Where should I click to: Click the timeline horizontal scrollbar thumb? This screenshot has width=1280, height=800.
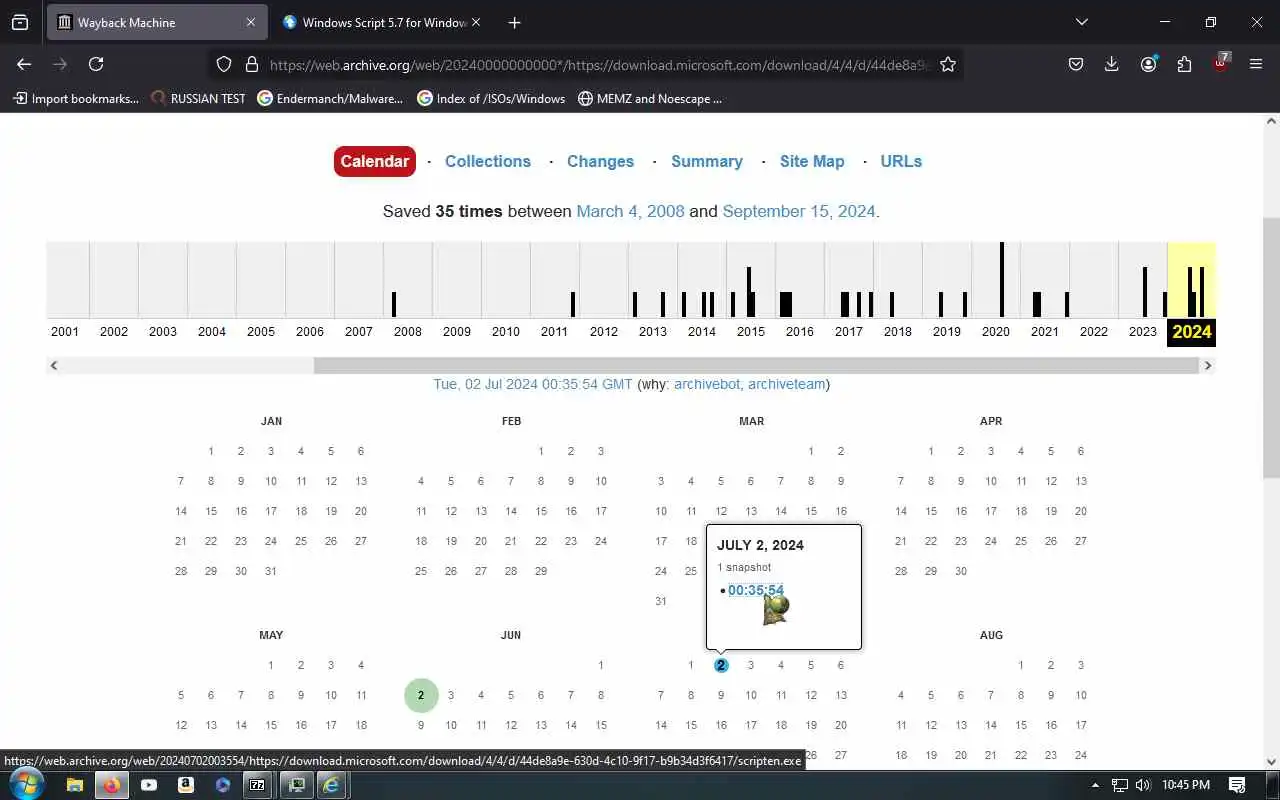pyautogui.click(x=756, y=366)
